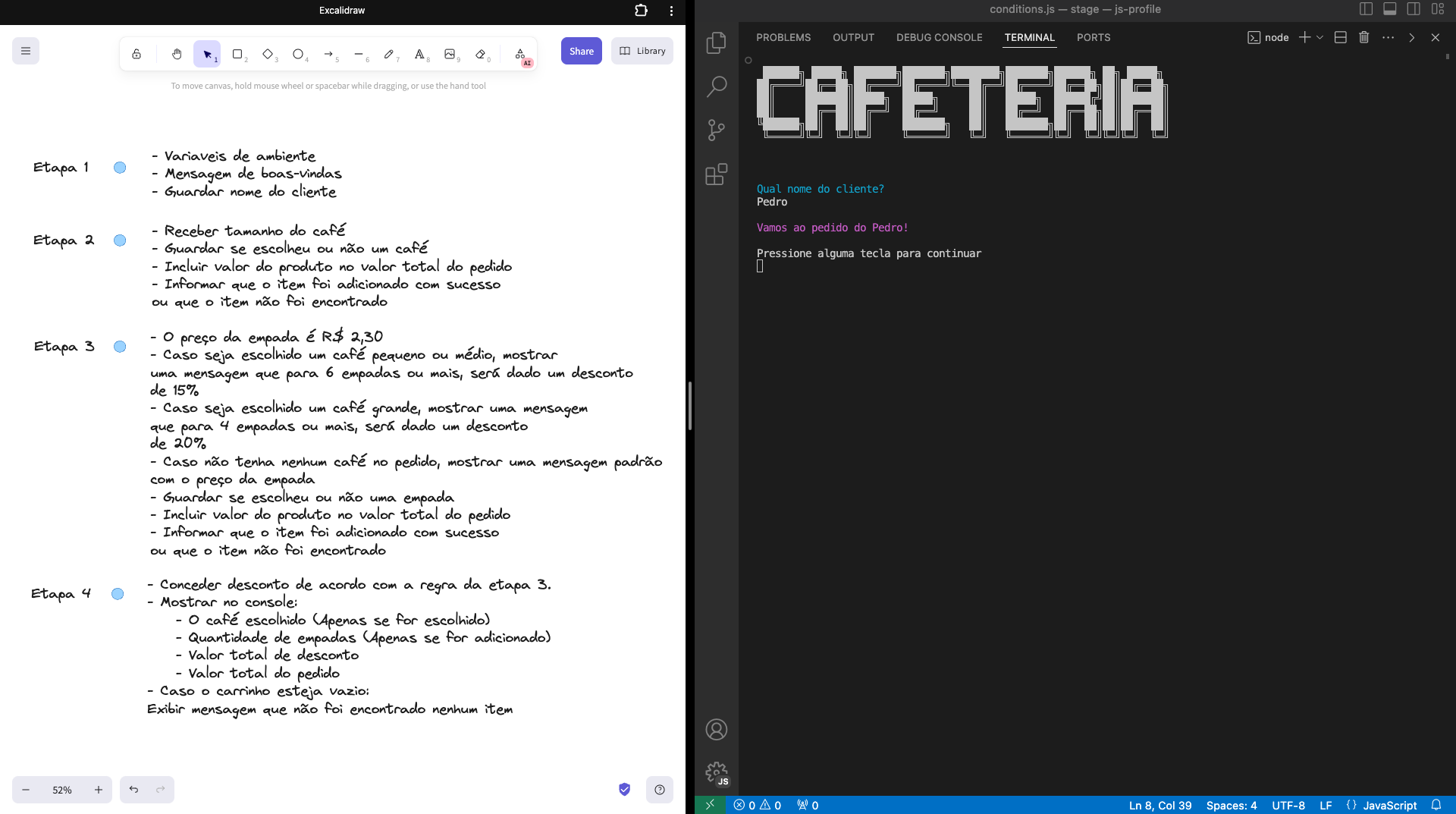Open the Manage gear settings menu
This screenshot has width=1456, height=814.
click(717, 774)
